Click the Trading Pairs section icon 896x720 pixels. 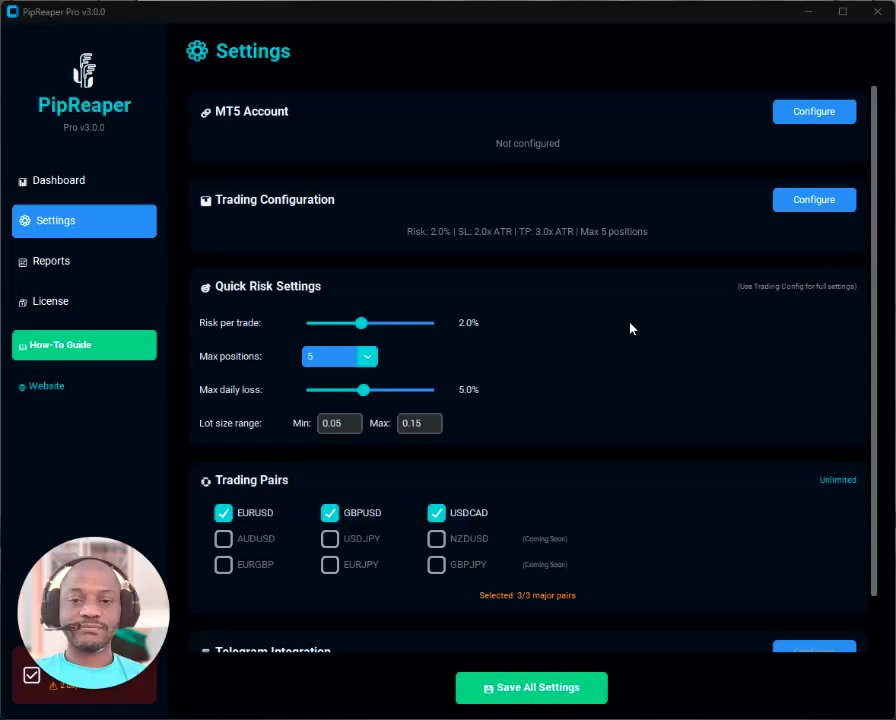206,481
